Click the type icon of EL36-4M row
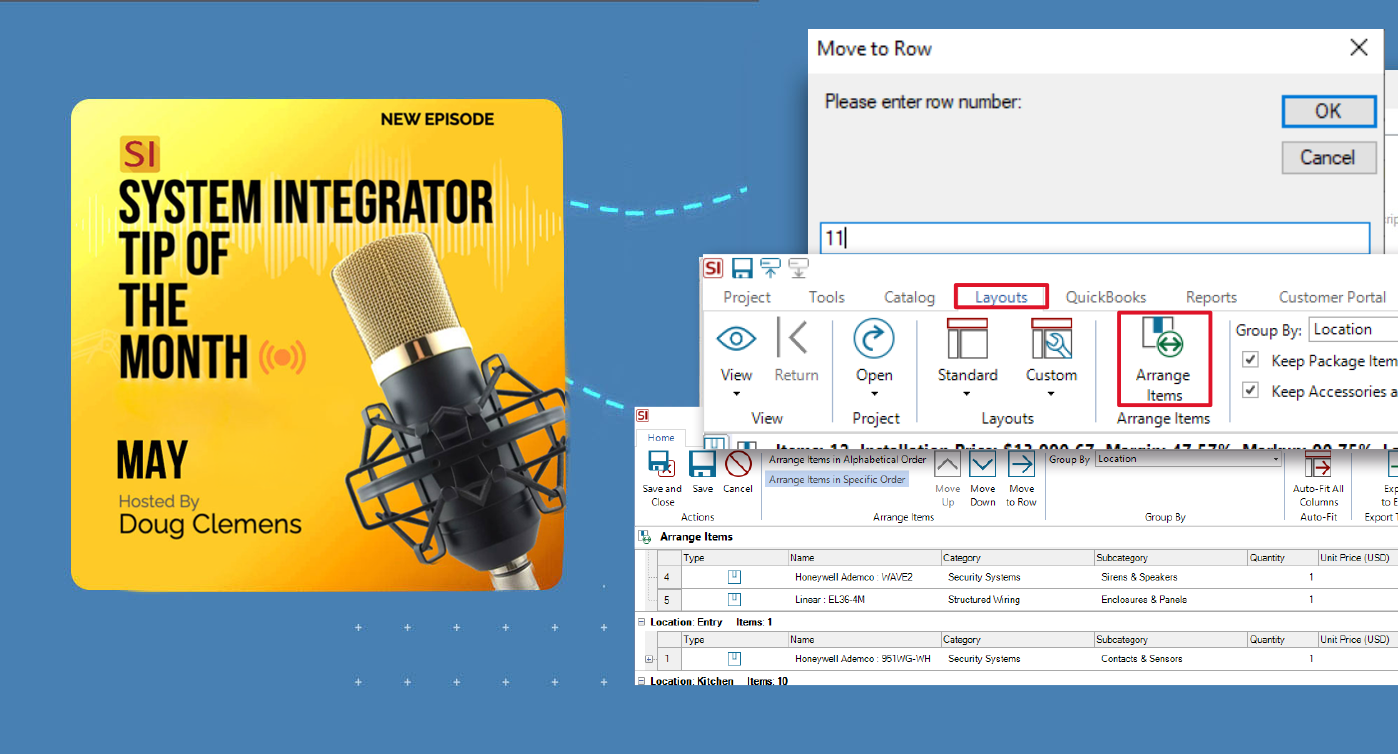The height and width of the screenshot is (754, 1398). tap(734, 599)
